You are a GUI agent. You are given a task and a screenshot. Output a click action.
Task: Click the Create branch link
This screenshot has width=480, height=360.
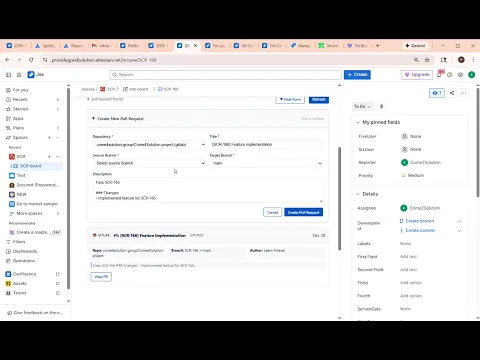coord(420,221)
